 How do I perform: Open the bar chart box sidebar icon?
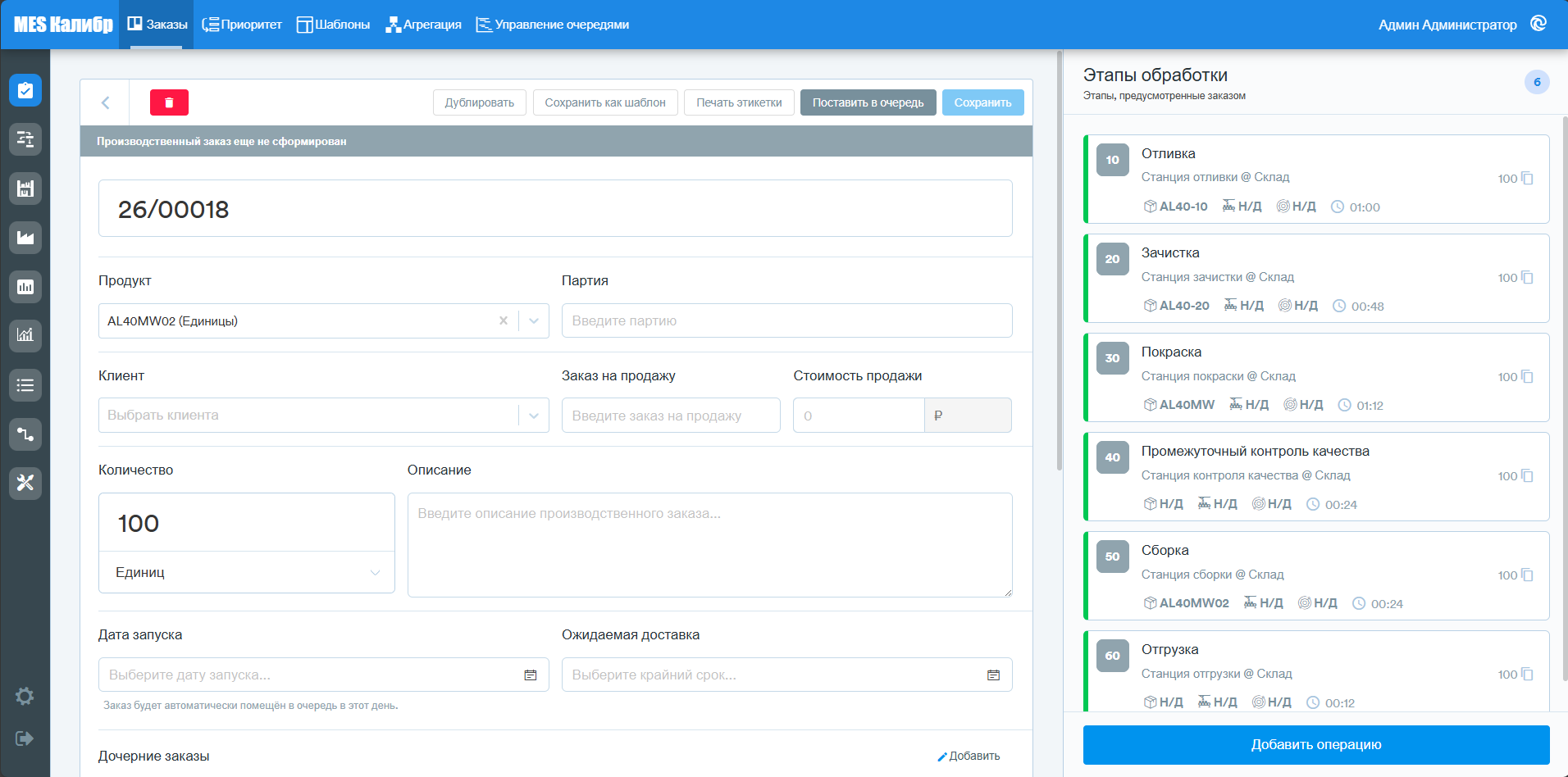[25, 287]
